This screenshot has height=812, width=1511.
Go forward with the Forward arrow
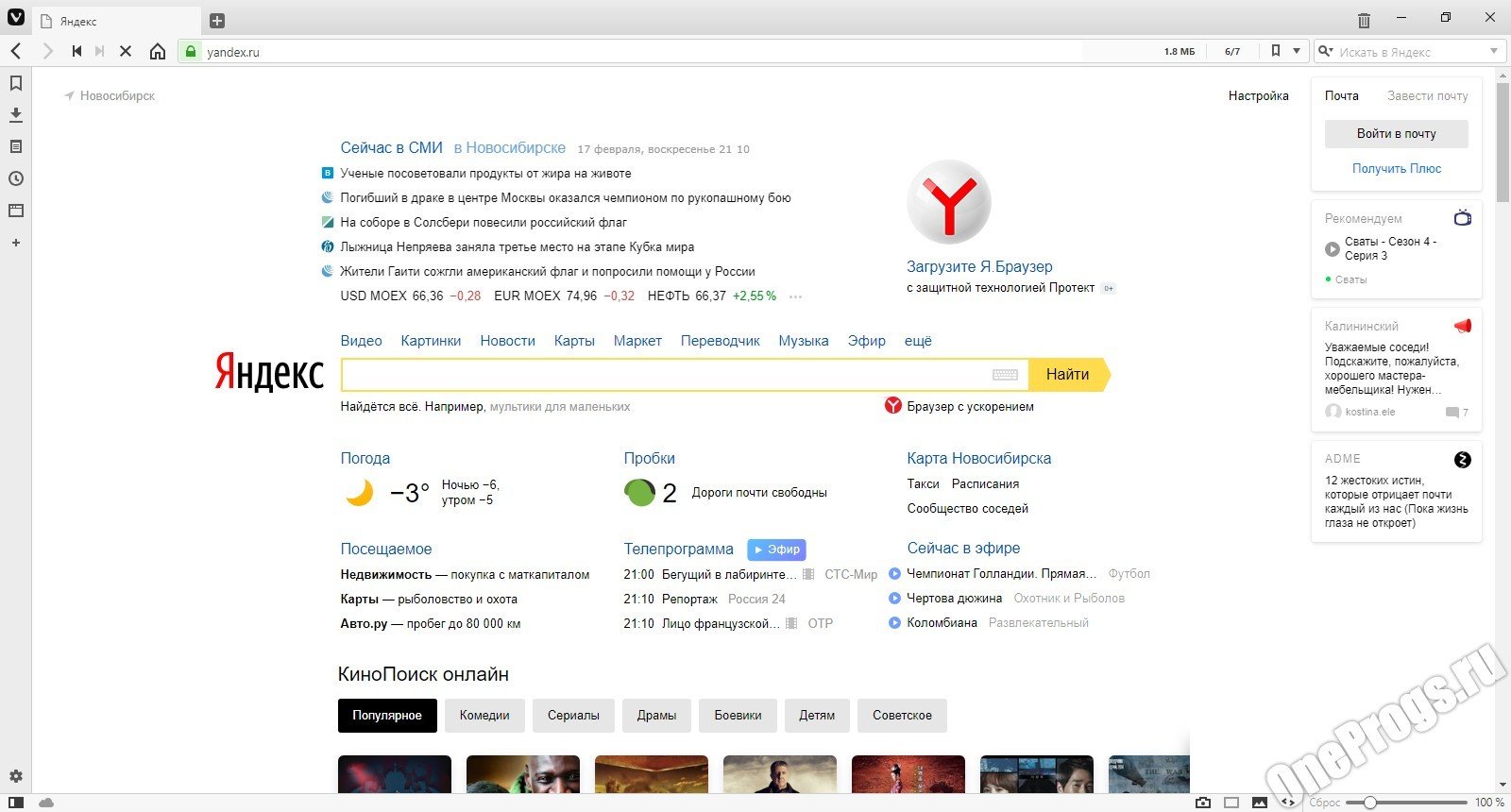(47, 51)
